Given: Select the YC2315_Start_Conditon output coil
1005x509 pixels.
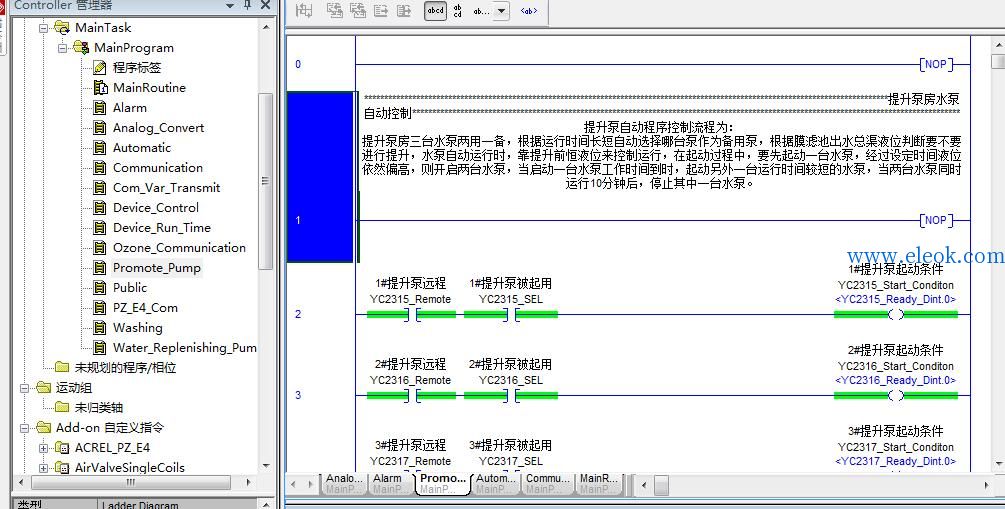Looking at the screenshot, I should click(896, 314).
